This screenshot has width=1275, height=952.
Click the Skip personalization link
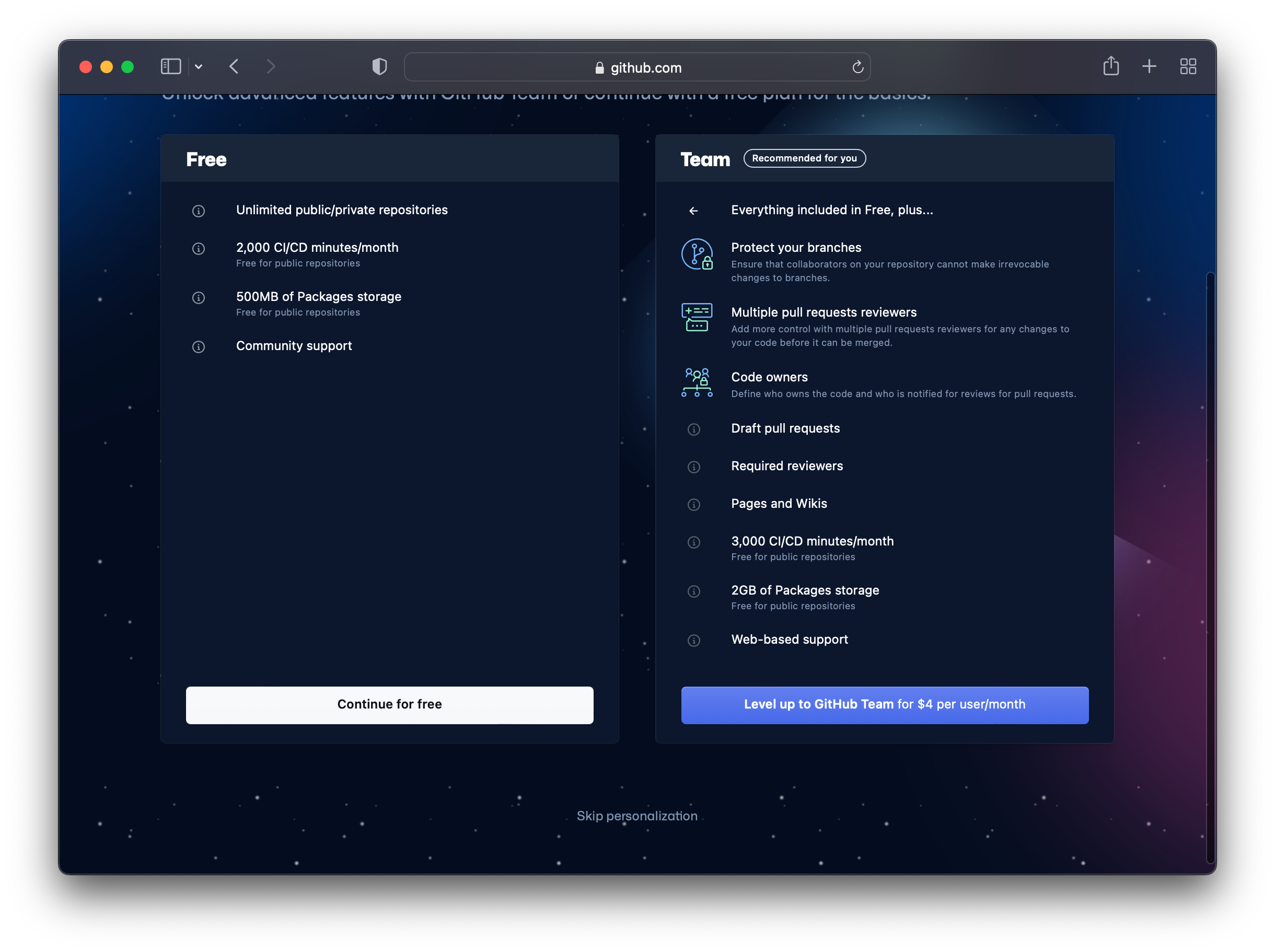(x=636, y=816)
